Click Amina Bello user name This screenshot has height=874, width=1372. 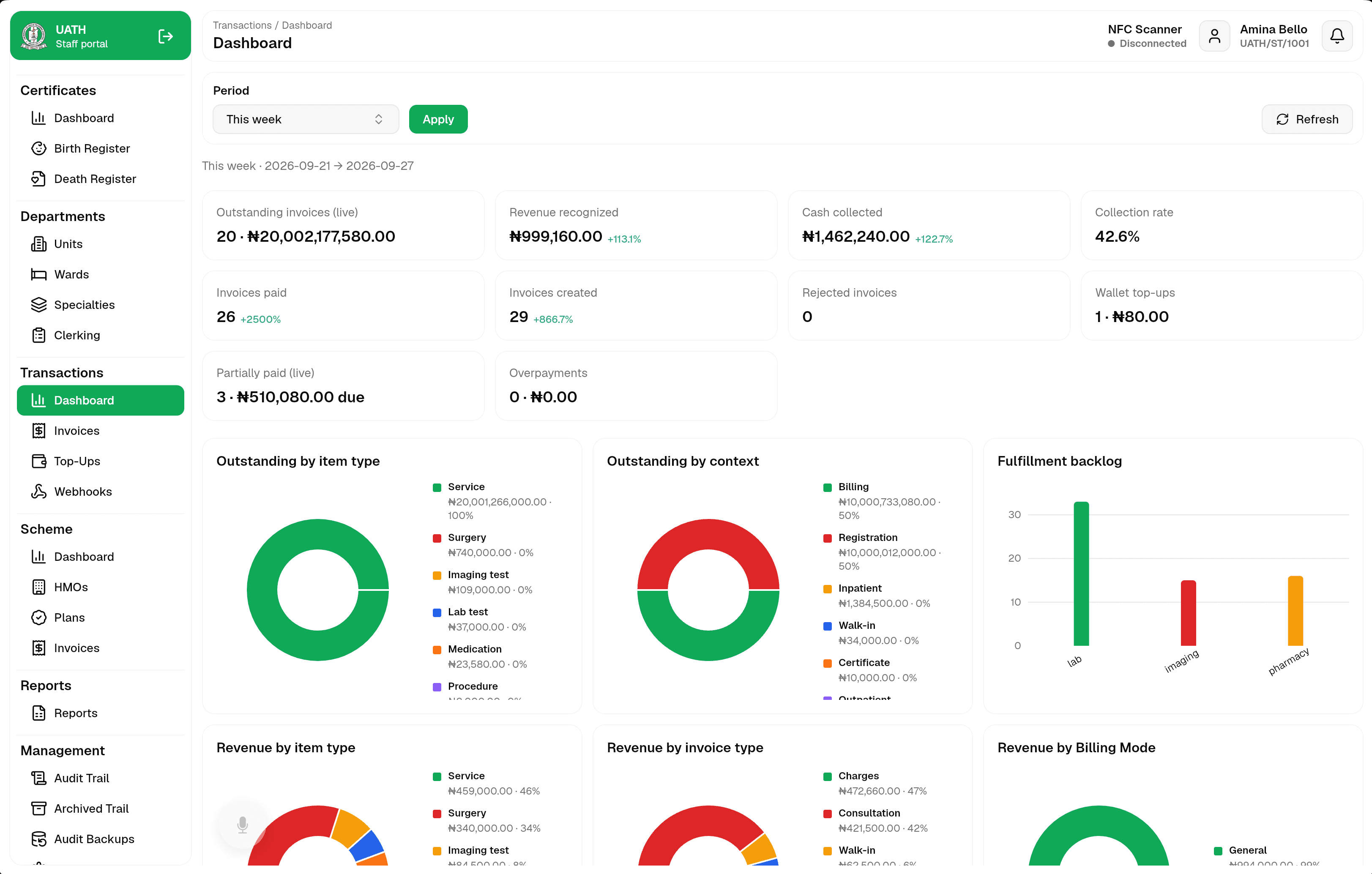click(x=1274, y=29)
